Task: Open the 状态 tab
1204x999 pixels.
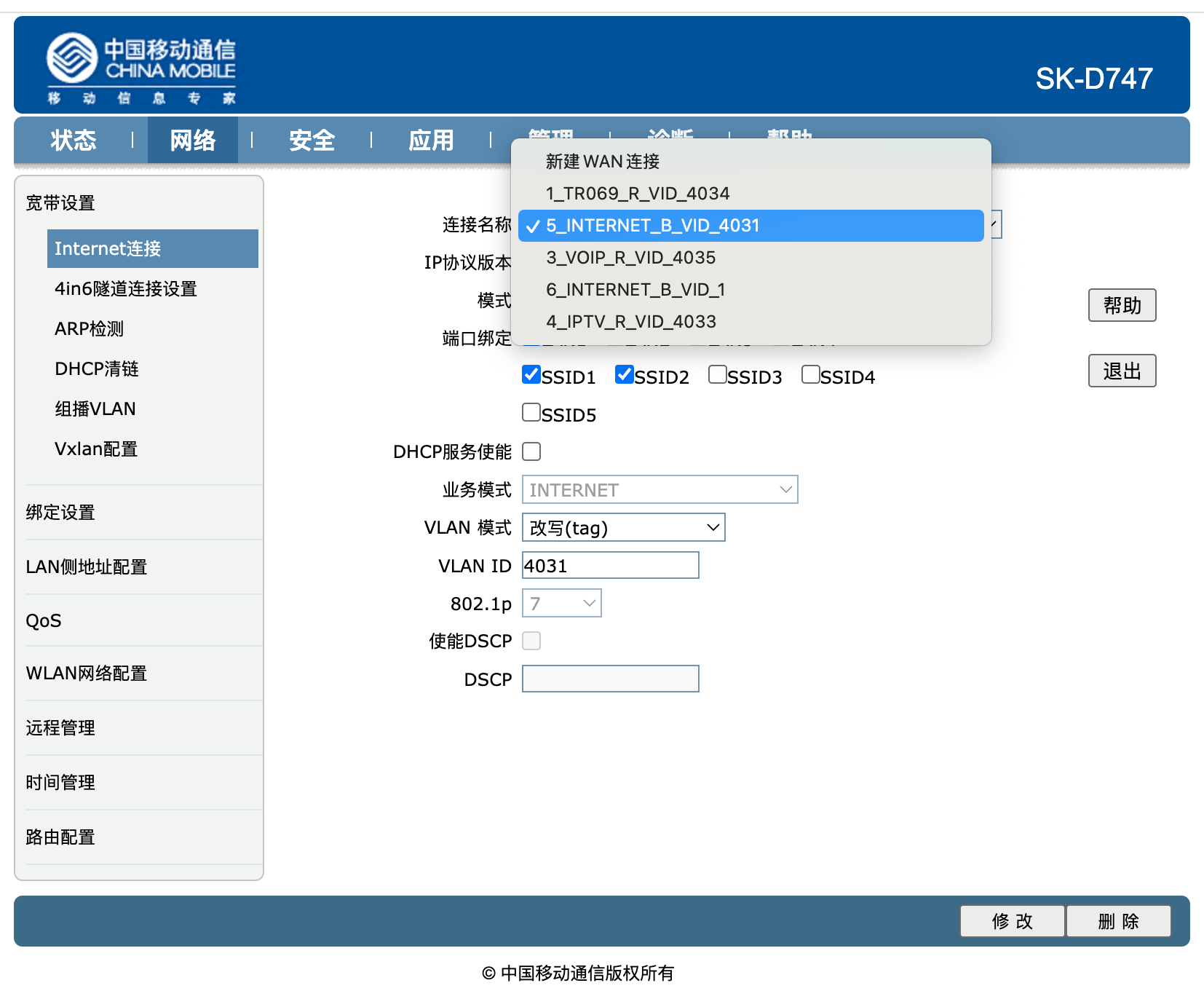Action: pyautogui.click(x=74, y=140)
